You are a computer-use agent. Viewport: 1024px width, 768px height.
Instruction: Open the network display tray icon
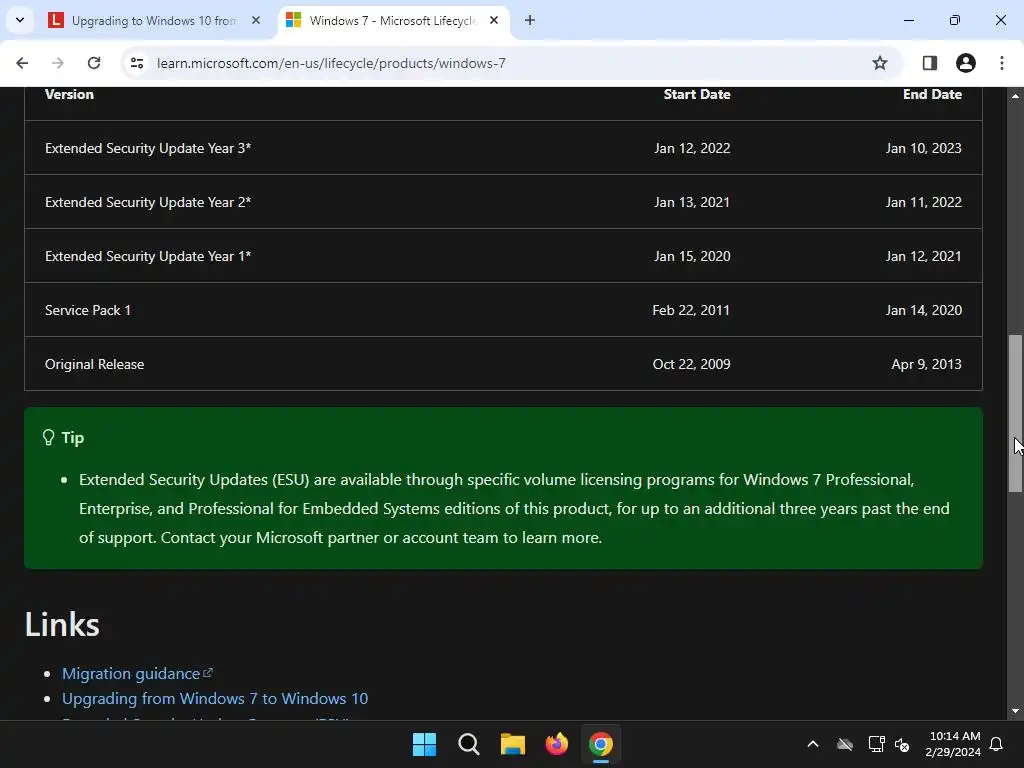[x=876, y=744]
